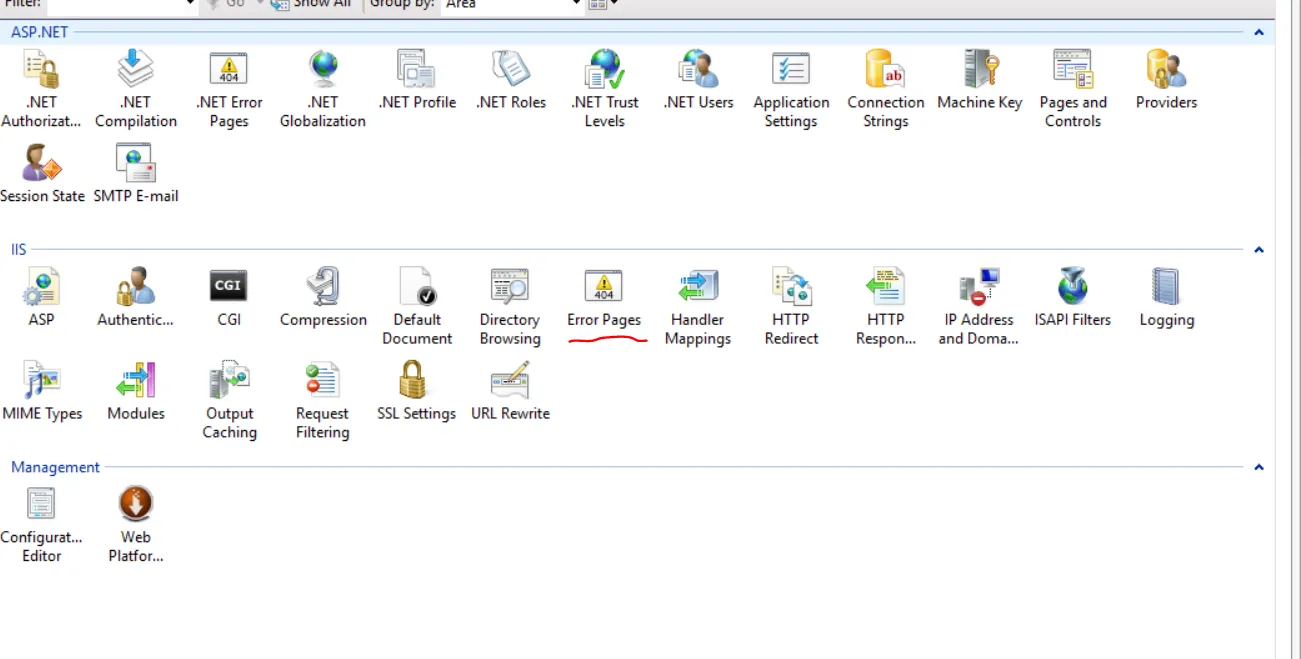The image size is (1301, 659).
Task: Open Modules feature
Action: point(136,391)
